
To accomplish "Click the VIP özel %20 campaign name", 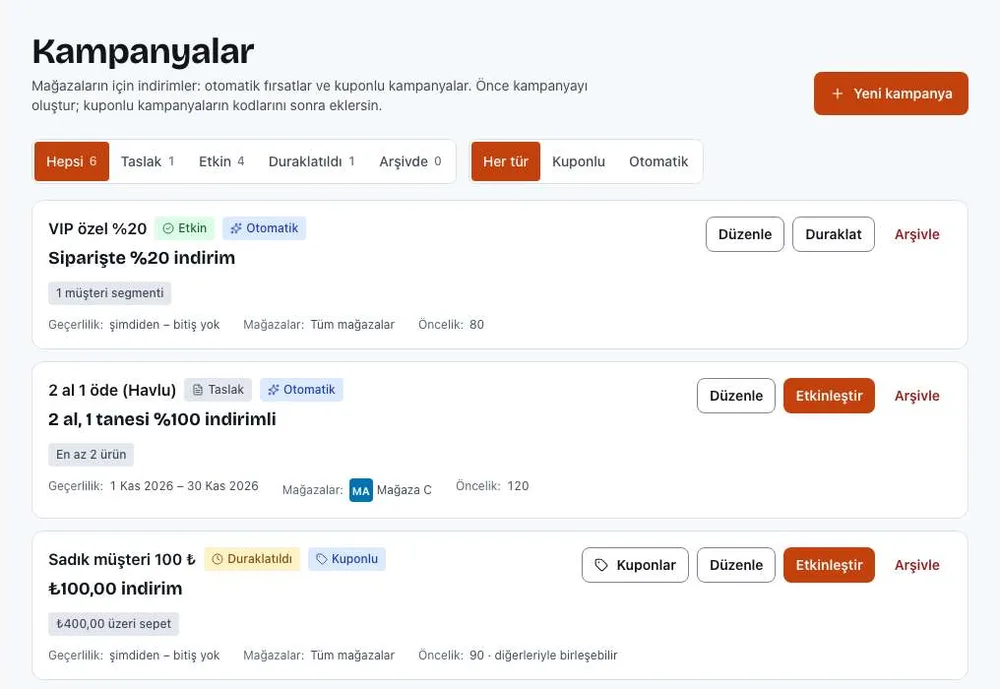I will 98,228.
